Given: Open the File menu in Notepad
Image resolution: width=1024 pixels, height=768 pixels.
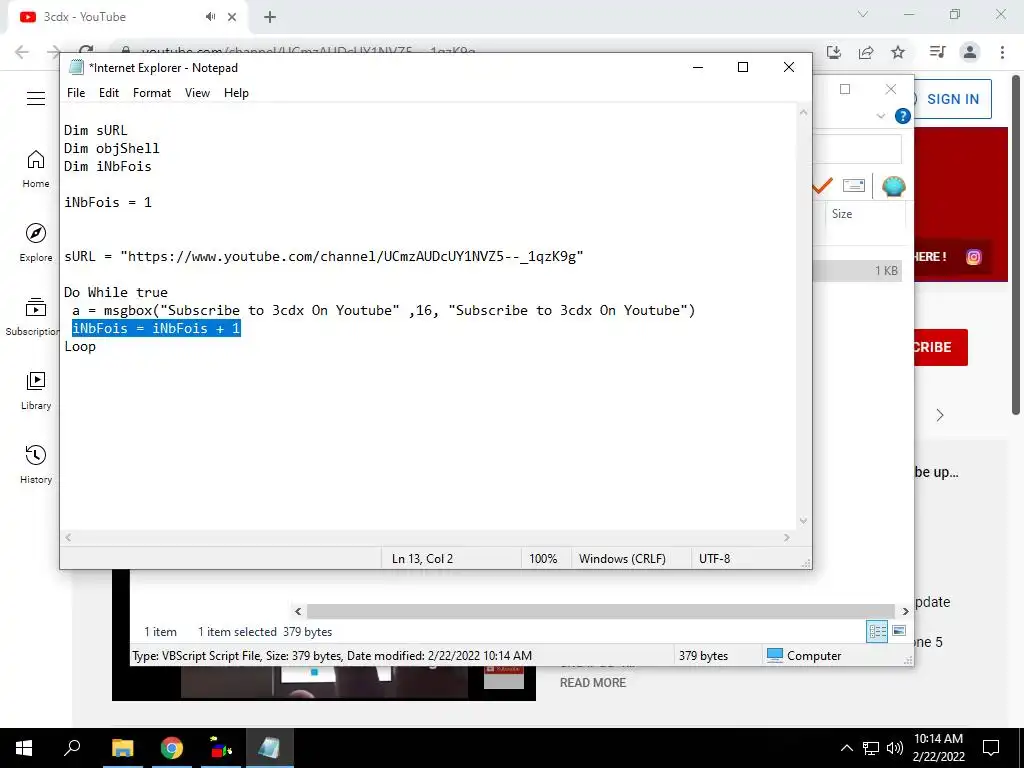Looking at the screenshot, I should (76, 93).
